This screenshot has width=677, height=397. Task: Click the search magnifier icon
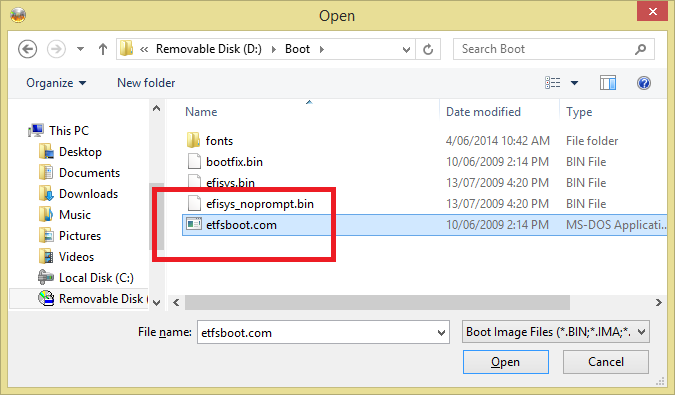pyautogui.click(x=640, y=49)
